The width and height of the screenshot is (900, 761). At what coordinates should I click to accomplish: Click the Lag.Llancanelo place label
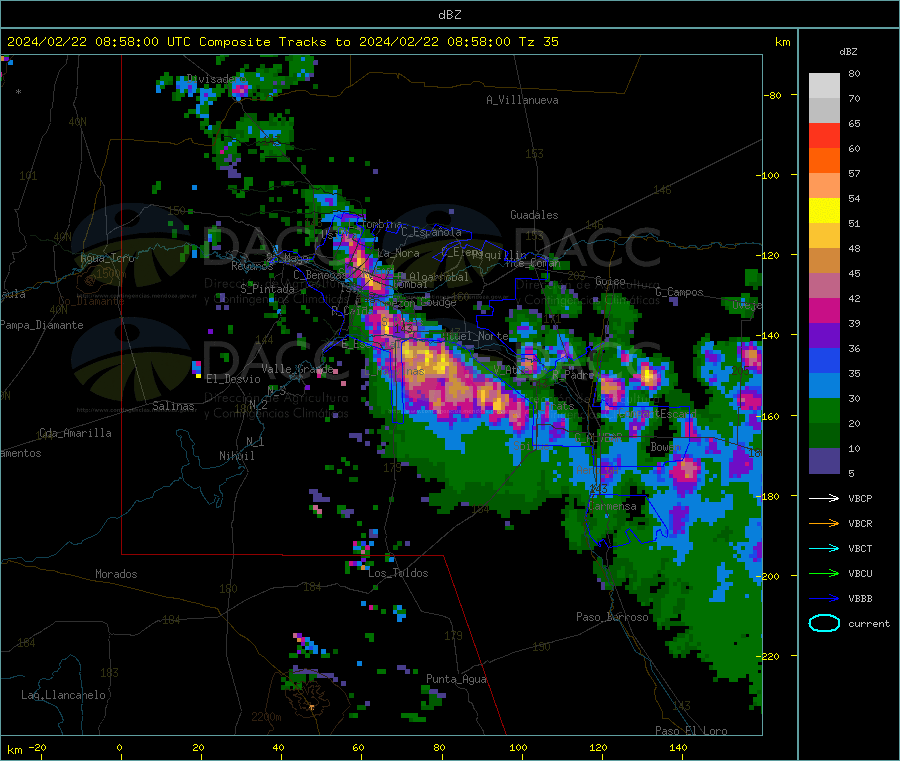pyautogui.click(x=63, y=695)
